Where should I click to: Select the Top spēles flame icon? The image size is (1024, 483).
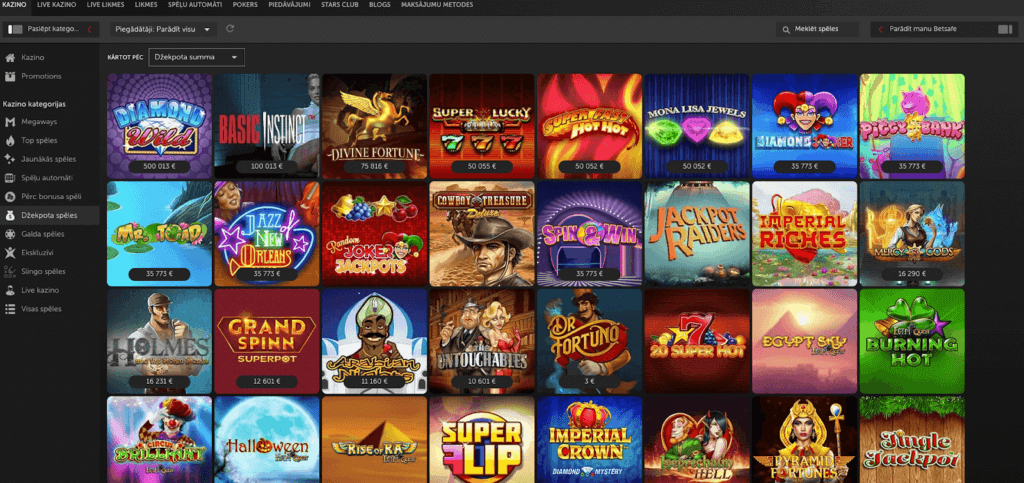(x=10, y=140)
